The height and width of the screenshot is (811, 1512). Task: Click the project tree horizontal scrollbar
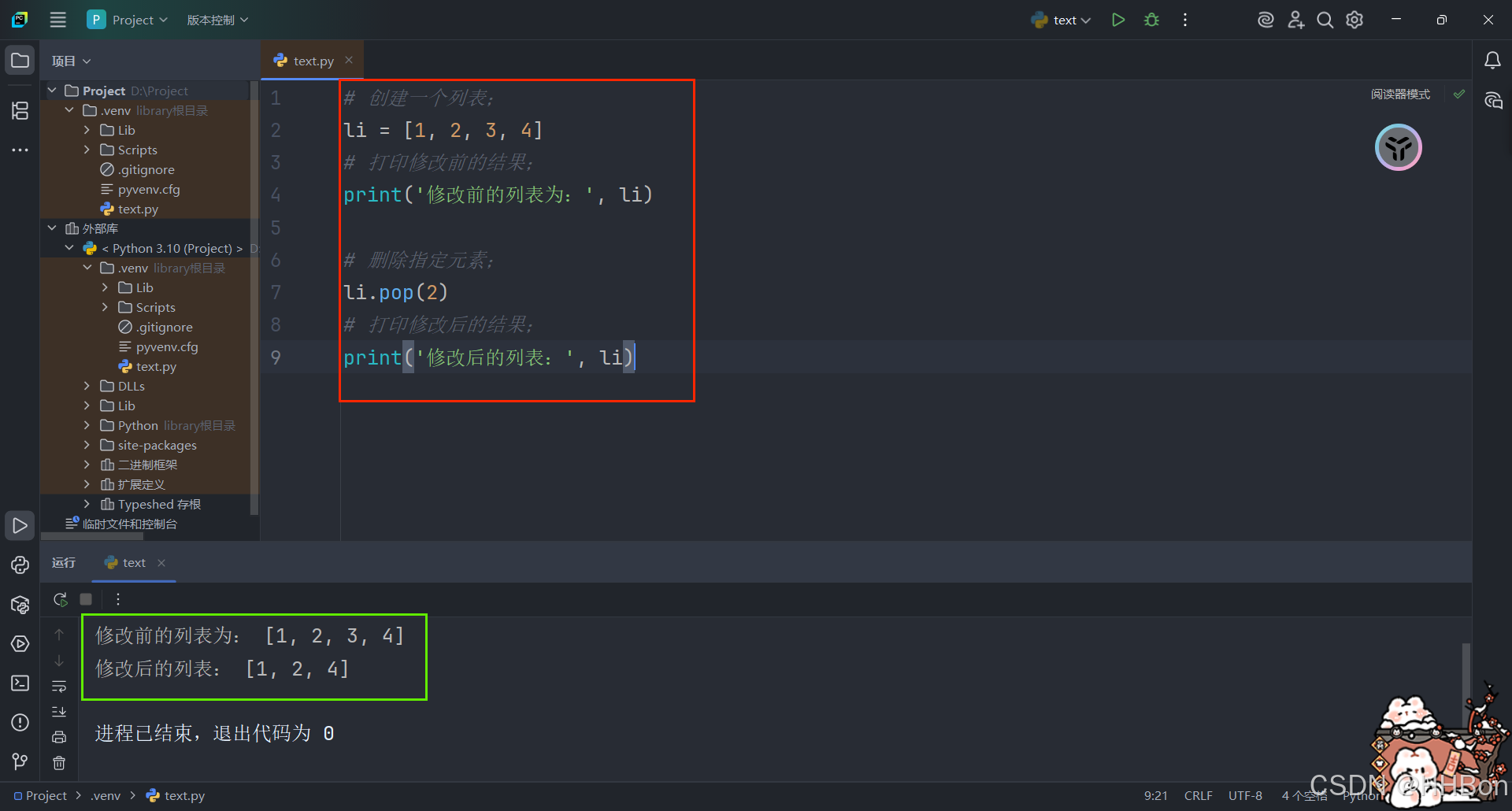(x=92, y=536)
